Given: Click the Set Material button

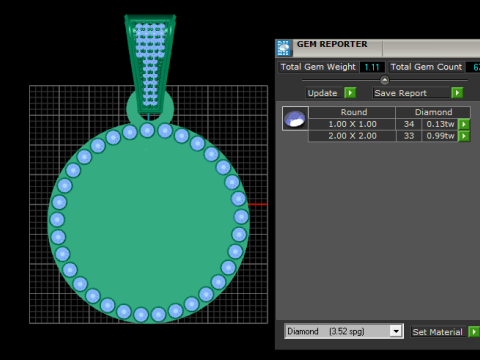Looking at the screenshot, I should point(438,332).
